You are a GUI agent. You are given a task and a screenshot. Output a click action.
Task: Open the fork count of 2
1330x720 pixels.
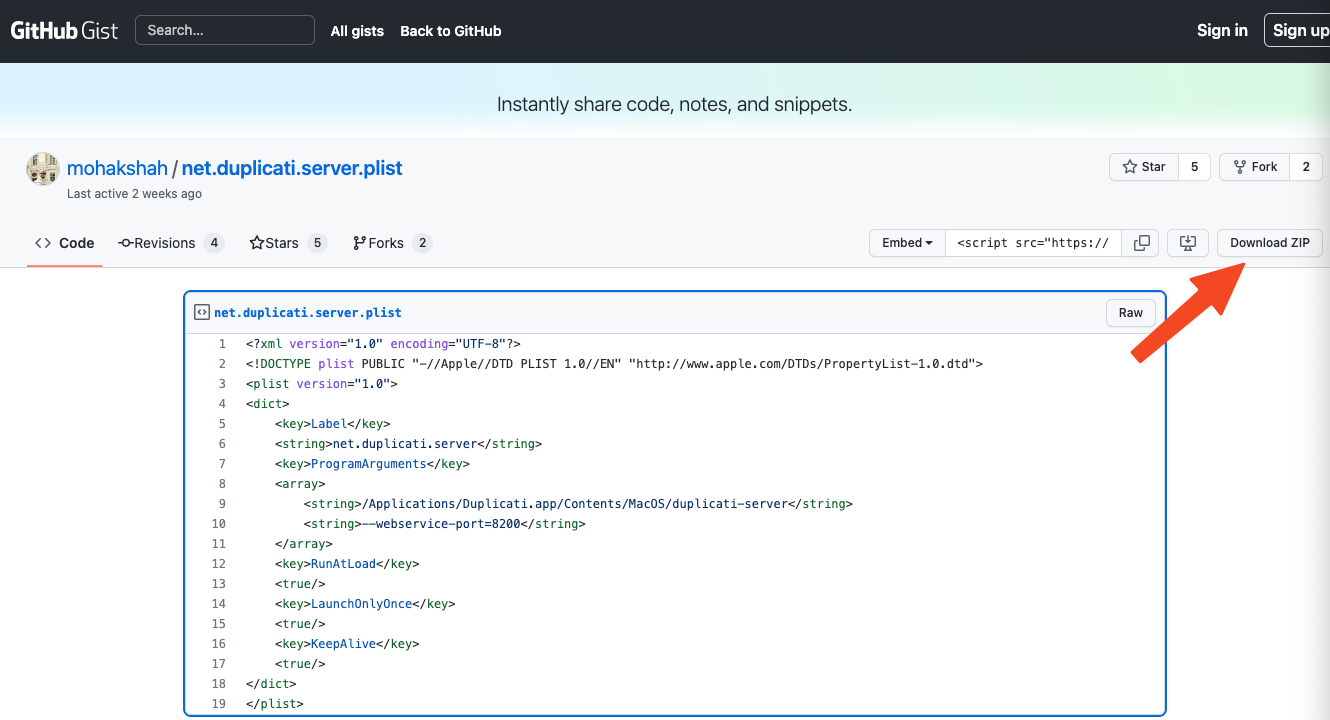[1305, 167]
